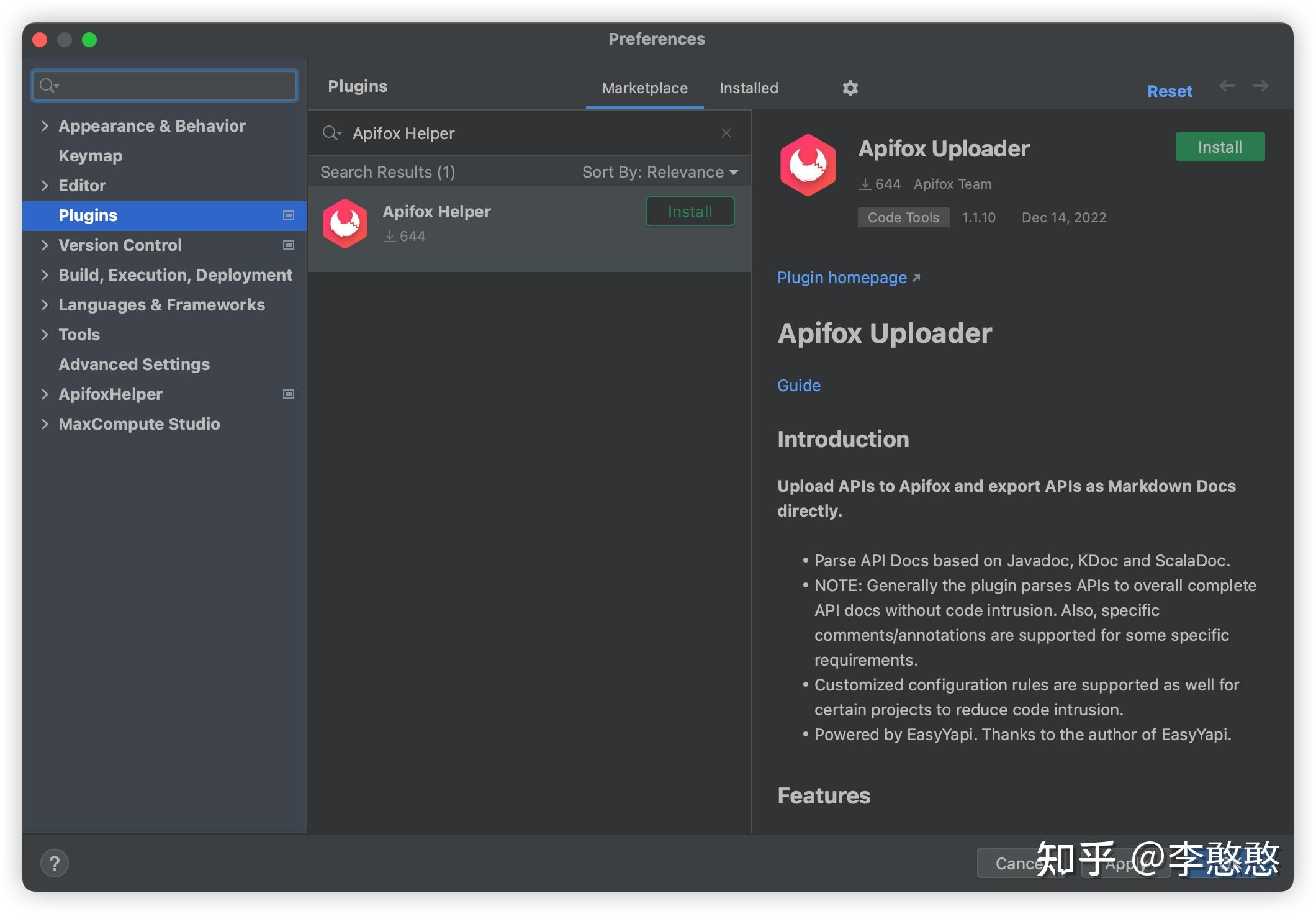This screenshot has height=914, width=1316.
Task: Navigate back using the left arrow
Action: tap(1226, 86)
